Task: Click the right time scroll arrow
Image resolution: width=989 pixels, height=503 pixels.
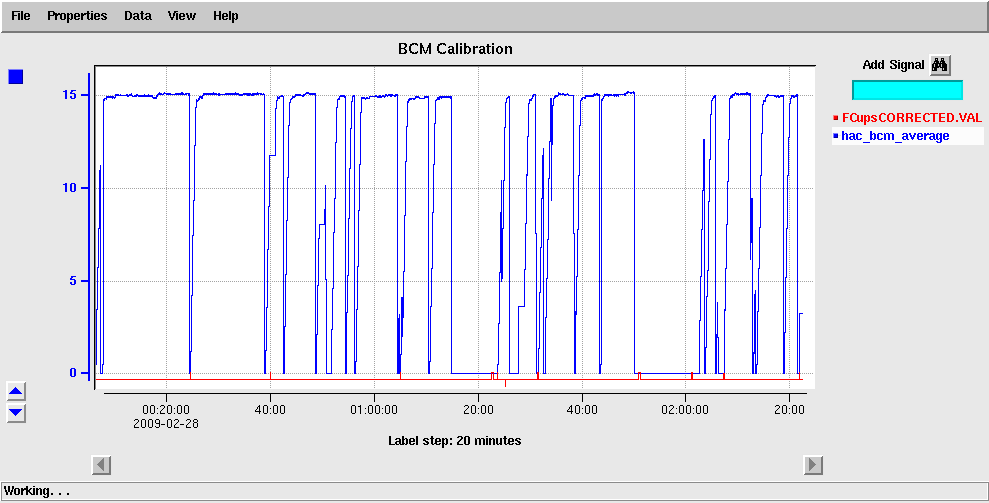Action: (813, 465)
